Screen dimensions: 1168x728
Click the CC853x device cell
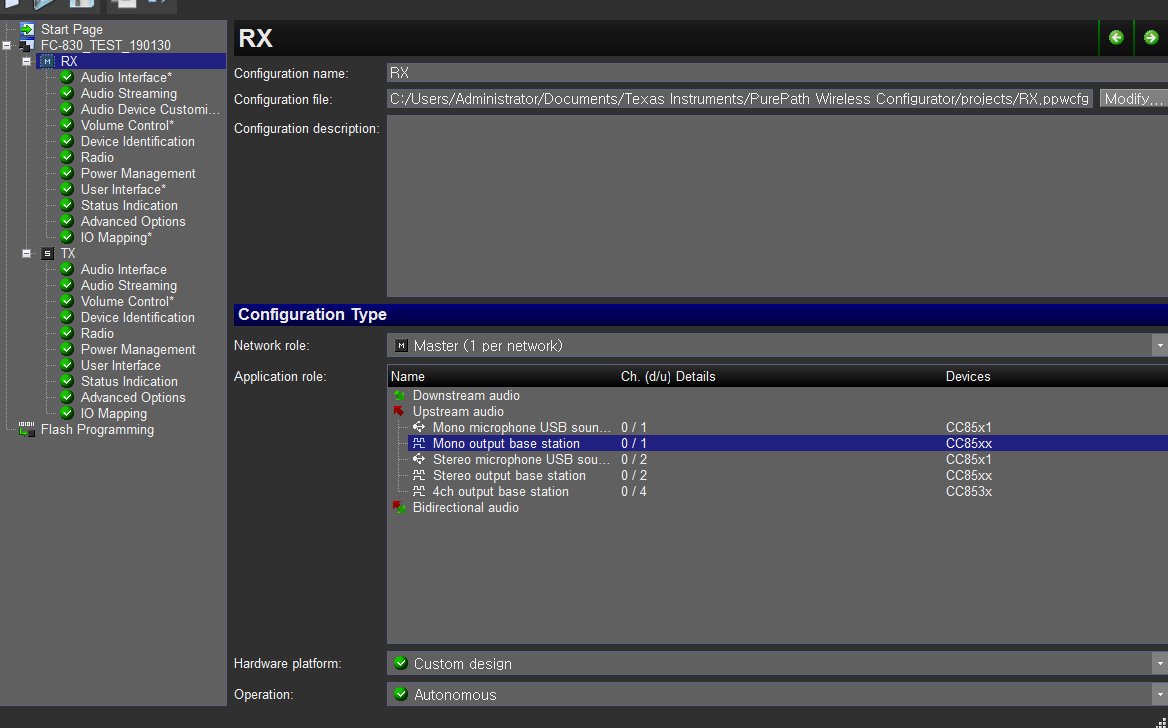pyautogui.click(x=968, y=492)
